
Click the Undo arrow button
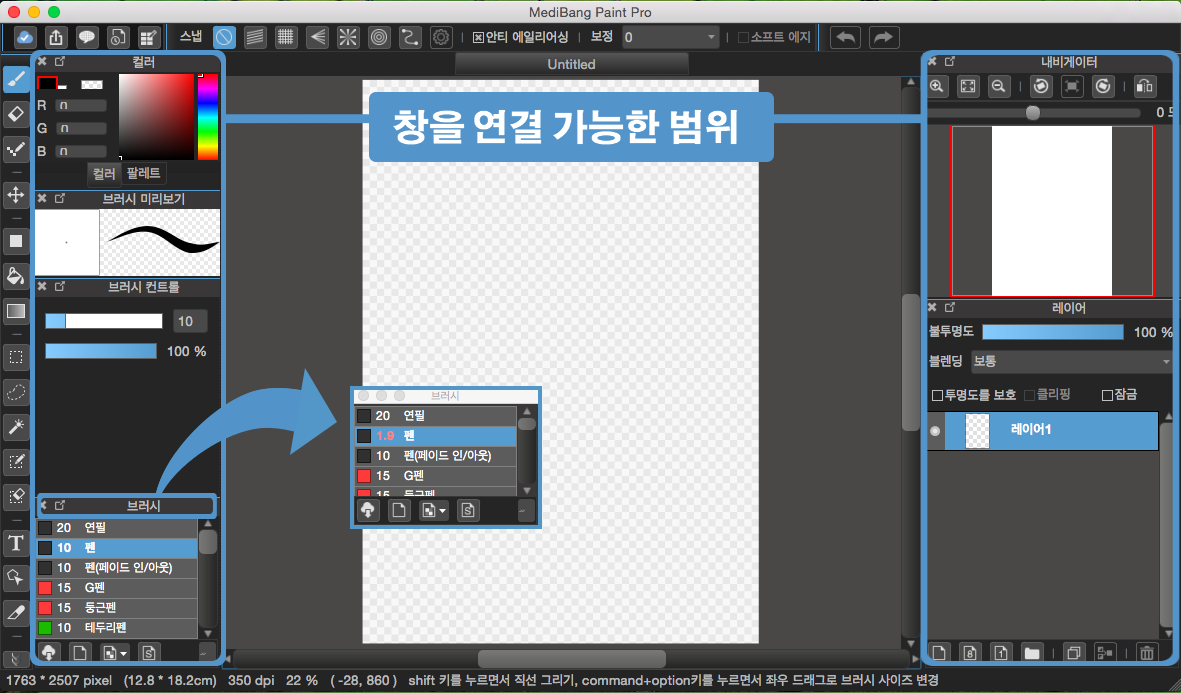[x=845, y=37]
